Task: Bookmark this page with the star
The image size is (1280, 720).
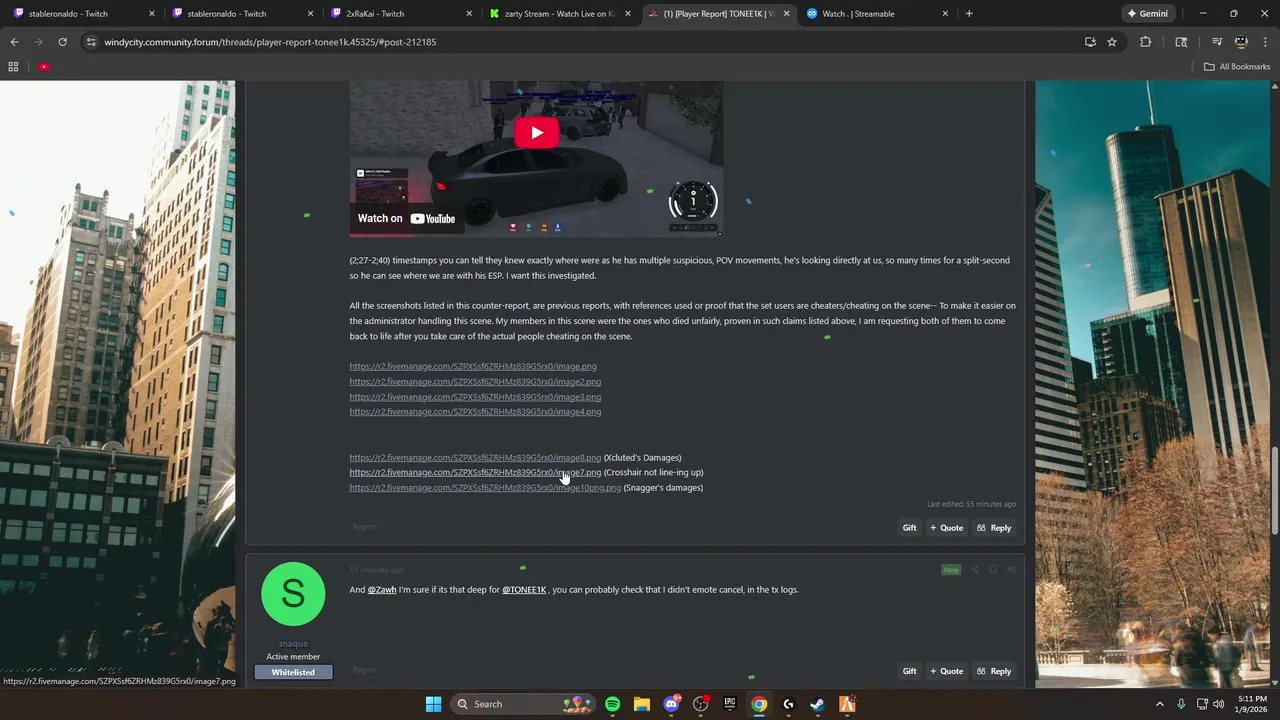Action: (1112, 42)
